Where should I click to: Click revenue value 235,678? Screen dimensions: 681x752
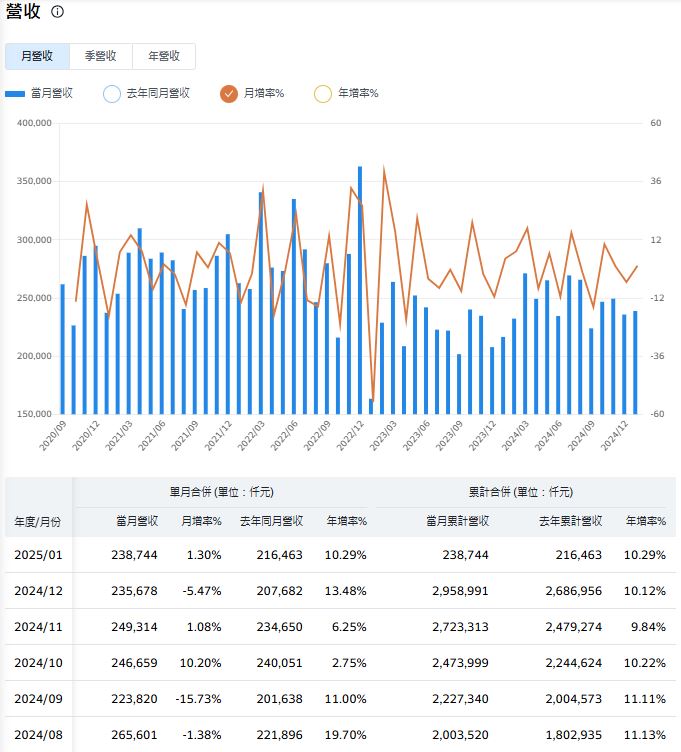[134, 591]
